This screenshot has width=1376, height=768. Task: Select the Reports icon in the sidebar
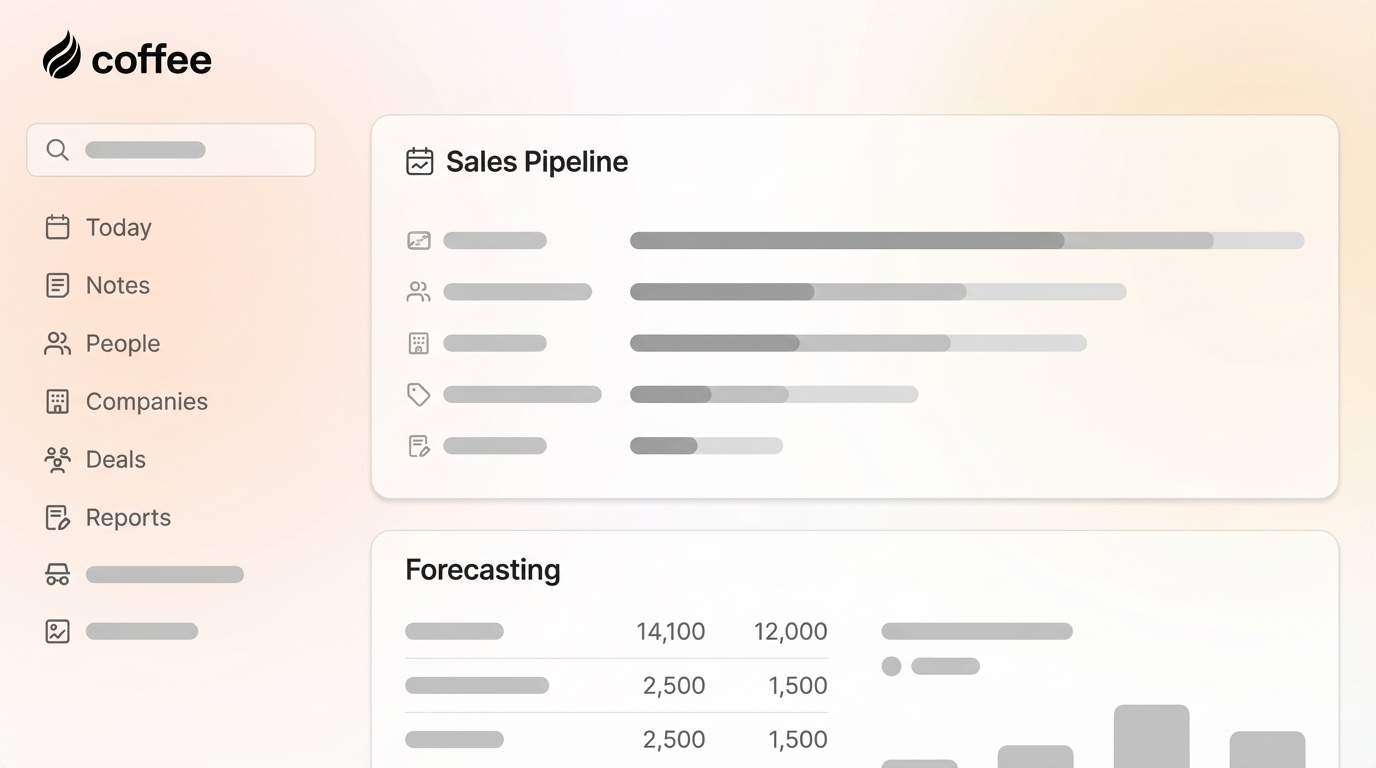(x=57, y=517)
